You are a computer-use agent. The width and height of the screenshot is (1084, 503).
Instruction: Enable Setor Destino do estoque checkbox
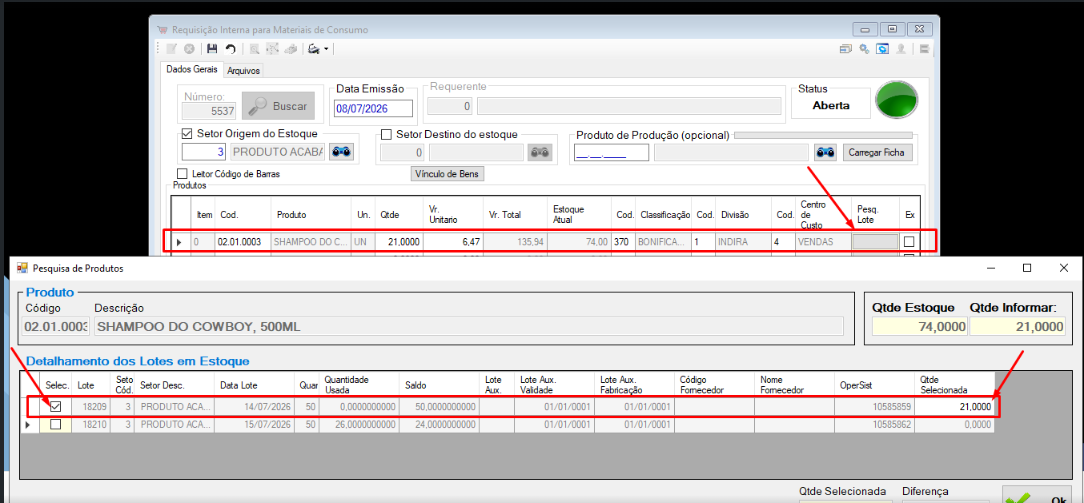[x=386, y=134]
